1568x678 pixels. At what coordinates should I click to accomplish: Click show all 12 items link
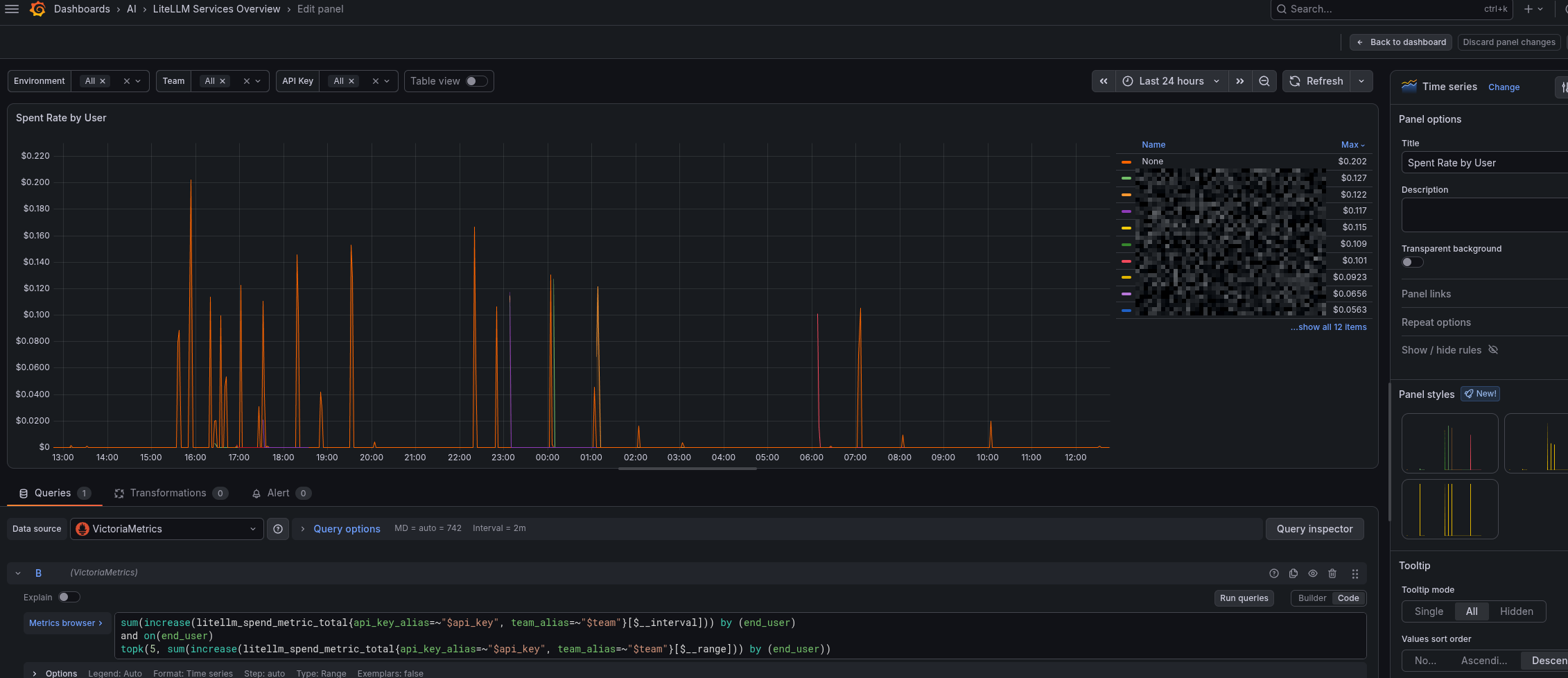pyautogui.click(x=1328, y=327)
